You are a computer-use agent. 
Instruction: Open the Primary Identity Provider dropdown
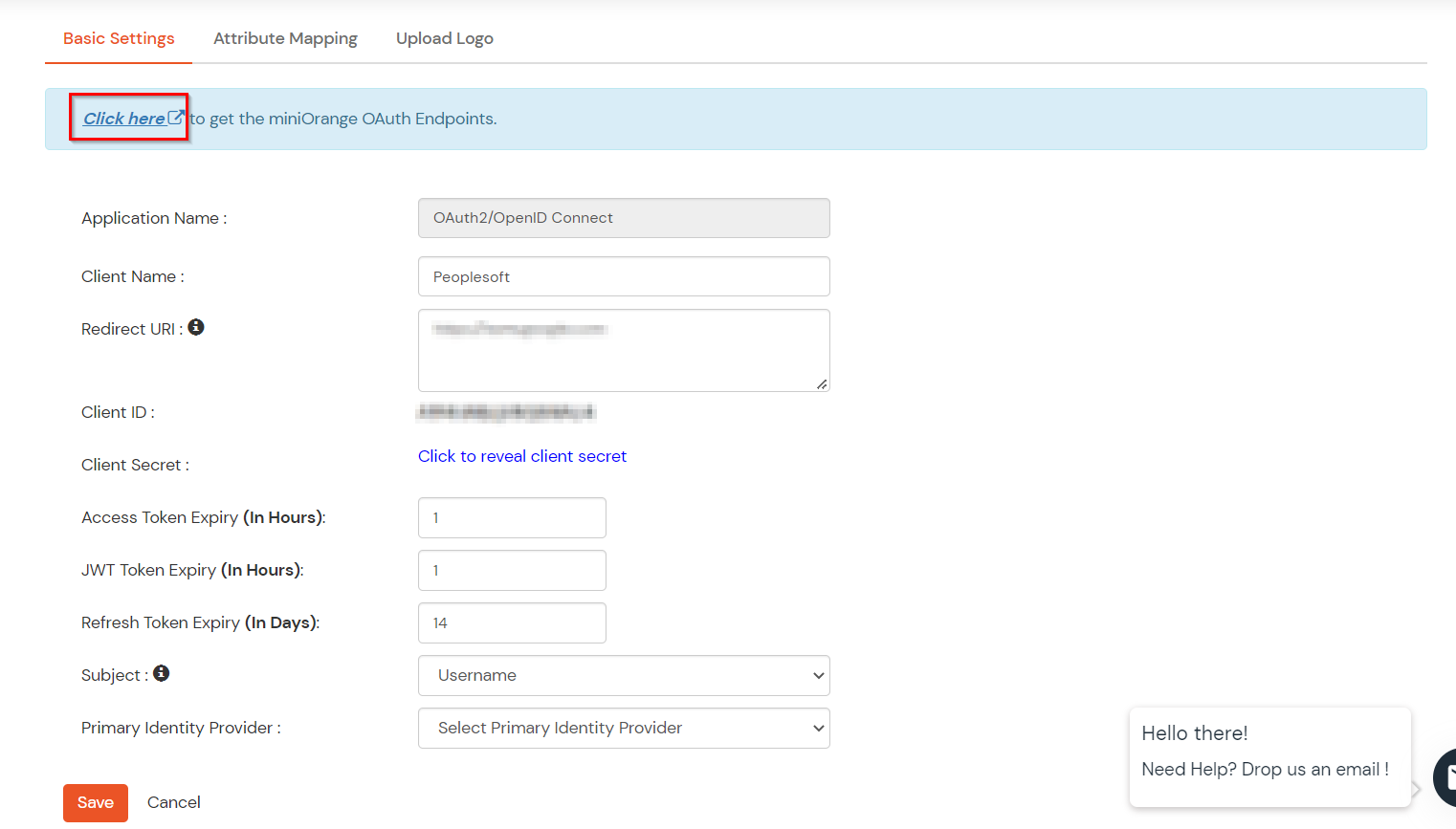click(x=623, y=728)
